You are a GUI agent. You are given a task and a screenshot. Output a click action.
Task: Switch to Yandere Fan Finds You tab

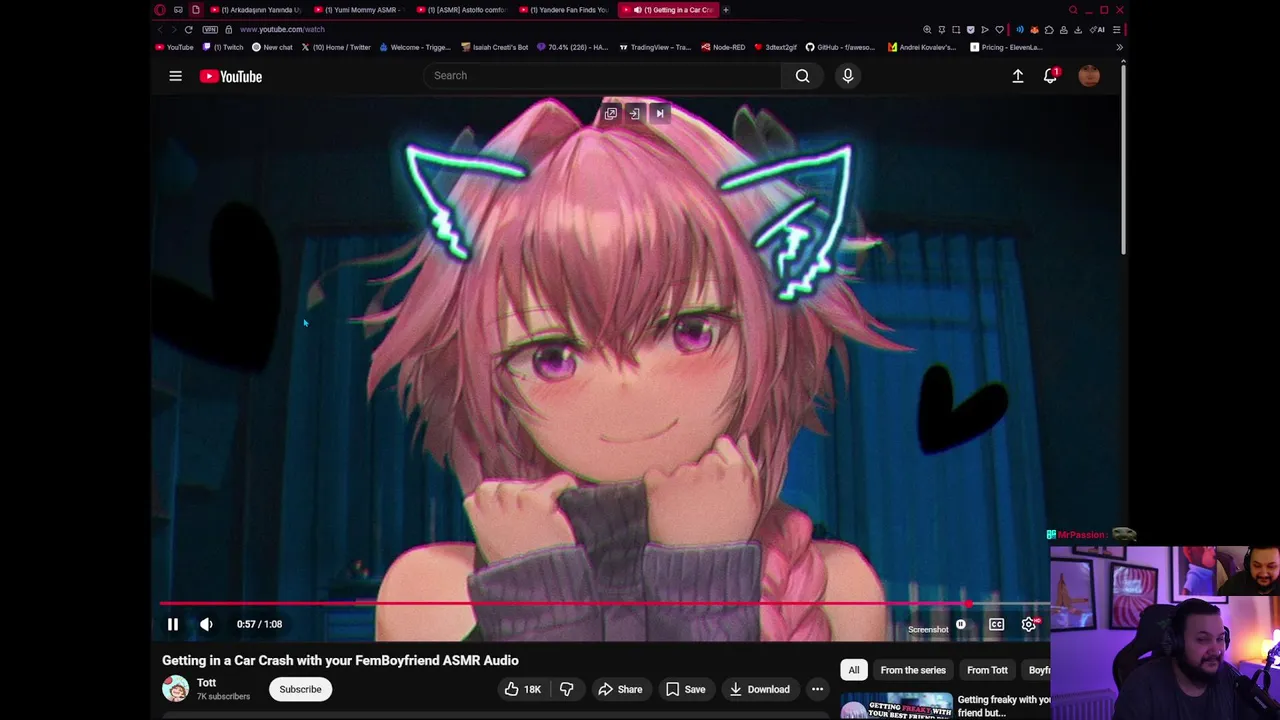point(566,10)
